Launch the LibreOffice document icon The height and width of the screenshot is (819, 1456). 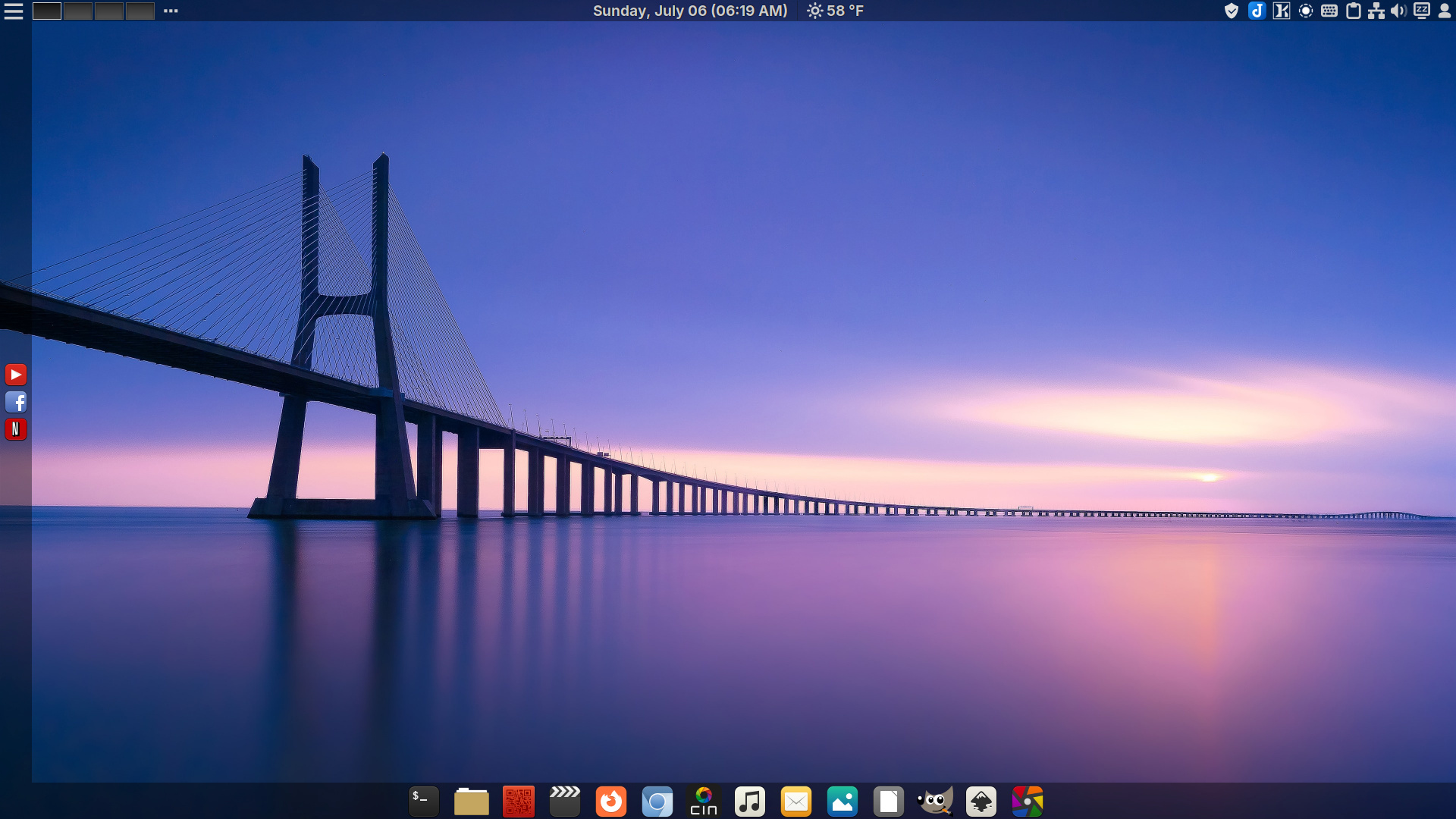(x=889, y=802)
